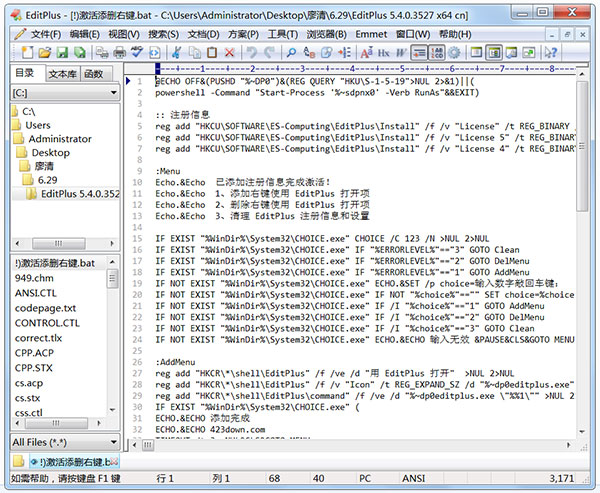This screenshot has width=600, height=493.
Task: Click the output window toolbar icon
Action: 511,52
